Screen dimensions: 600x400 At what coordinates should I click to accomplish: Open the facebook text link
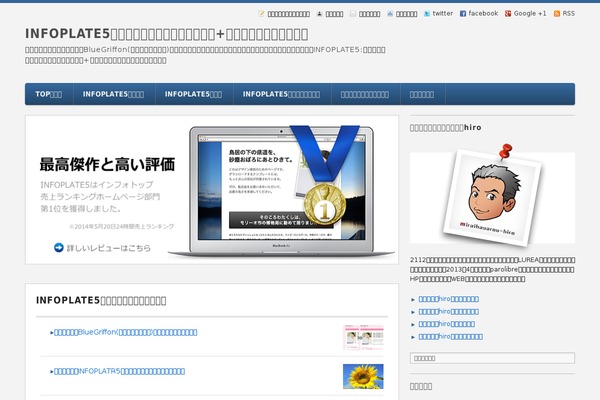pos(483,13)
